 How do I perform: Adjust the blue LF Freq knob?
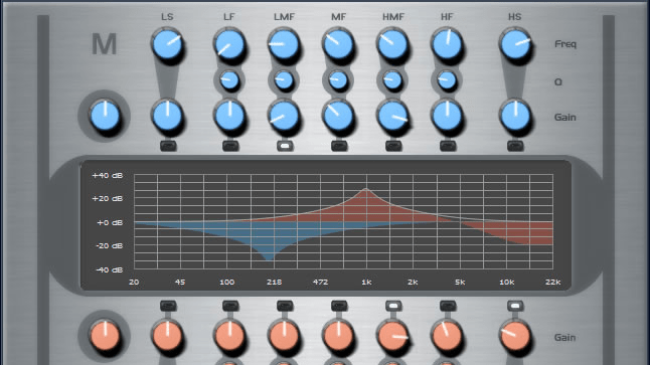[x=229, y=44]
